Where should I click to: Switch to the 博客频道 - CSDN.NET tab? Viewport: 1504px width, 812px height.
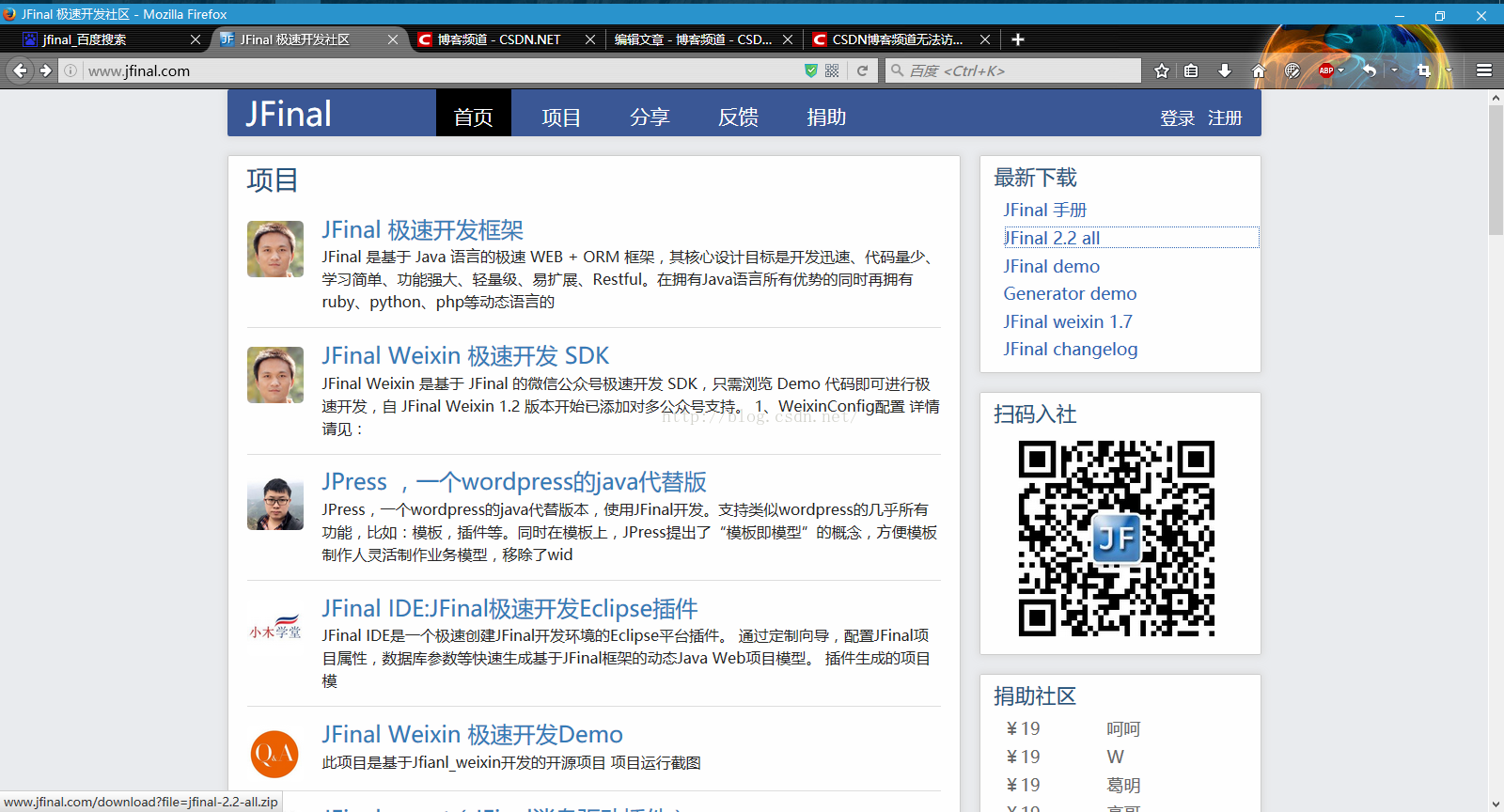[x=508, y=39]
